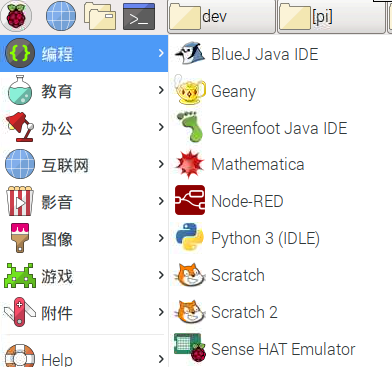Expand the 图像 submenu arrow
This screenshot has width=392, height=367.
click(x=161, y=238)
